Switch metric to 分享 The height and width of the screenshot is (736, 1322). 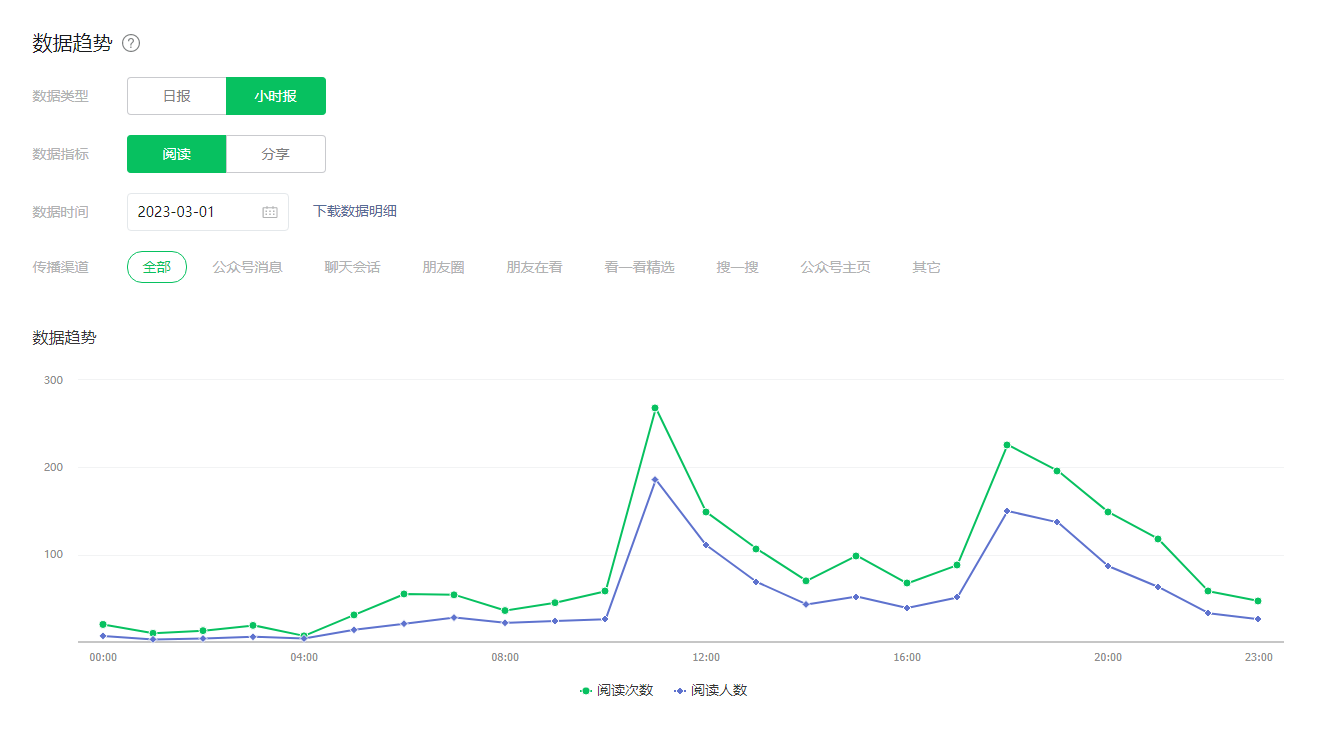[x=276, y=154]
